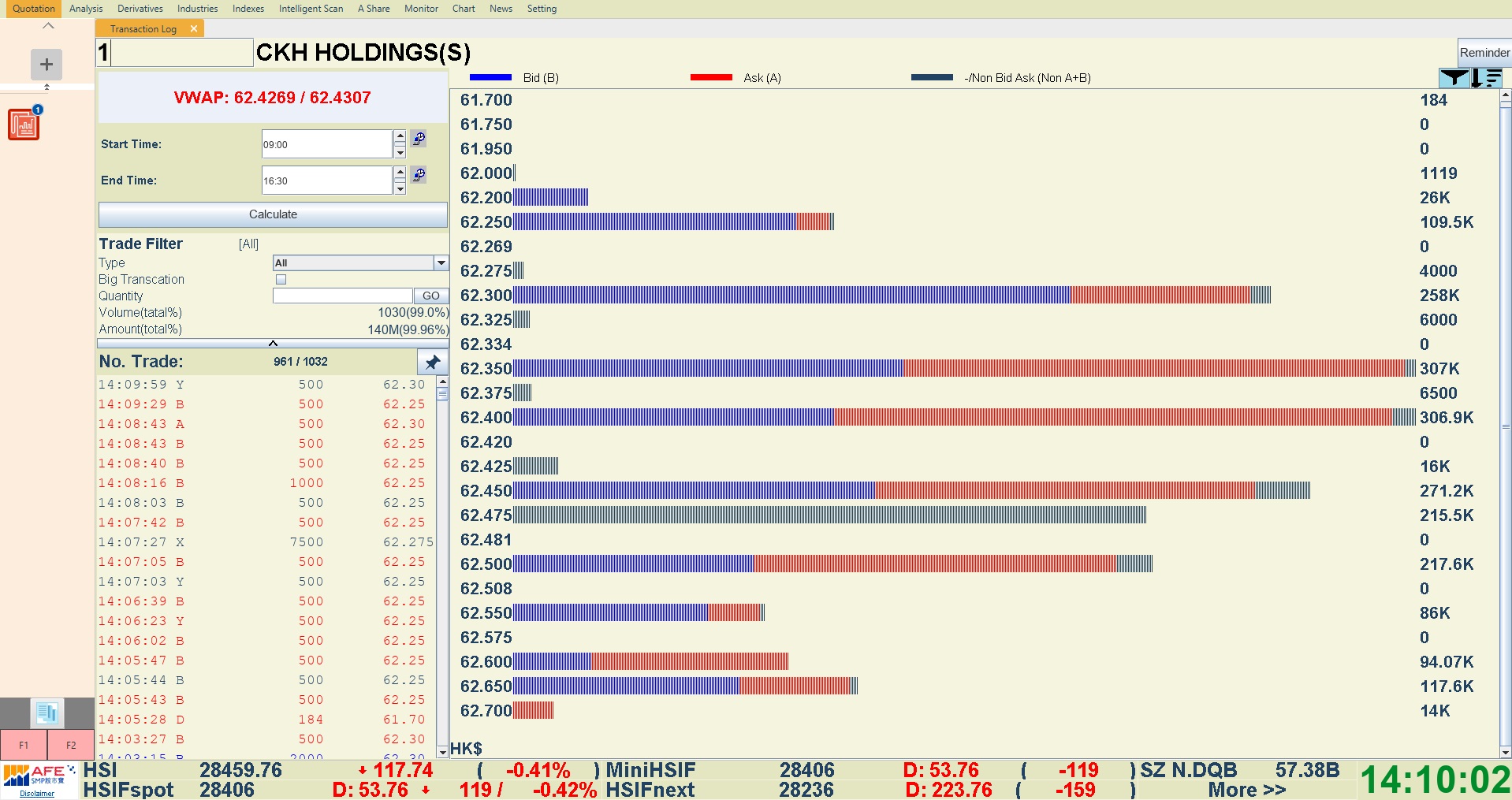
Task: Click the sort descending icon above price list
Action: click(x=1487, y=78)
